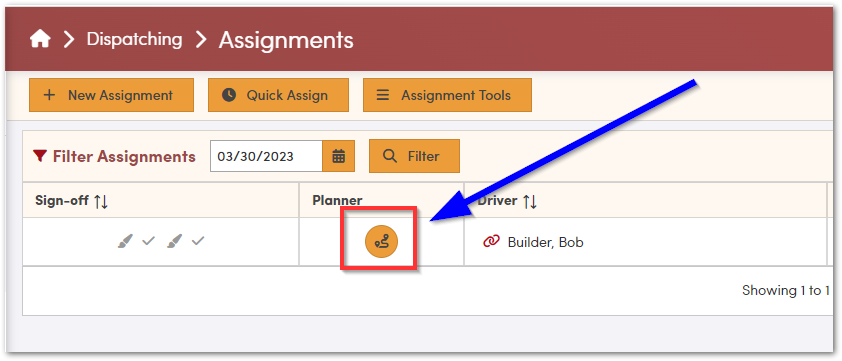
Task: Click the first sign-off brush icon
Action: (125, 242)
